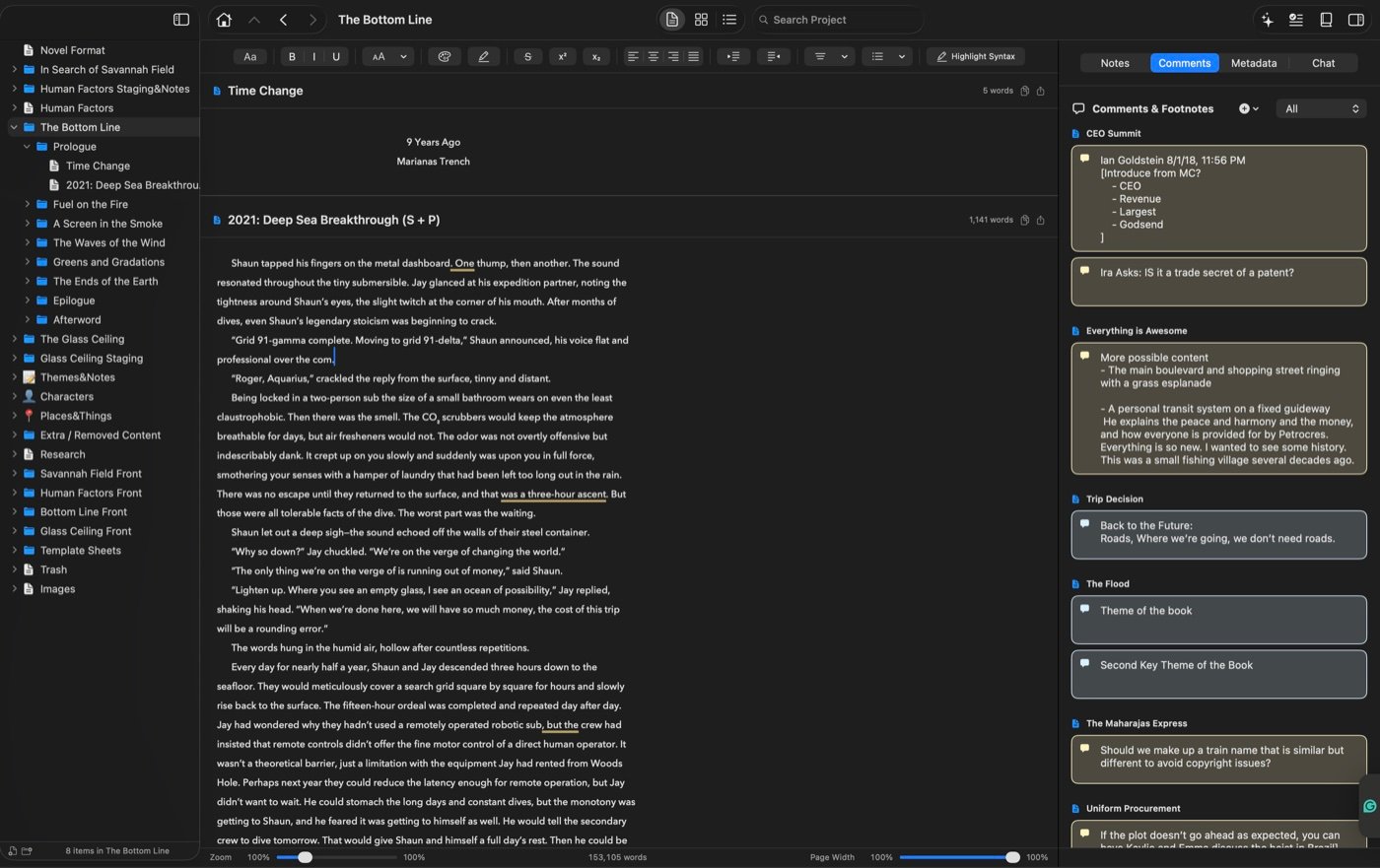The width and height of the screenshot is (1380, 868).
Task: Toggle underline formatting
Action: click(335, 56)
